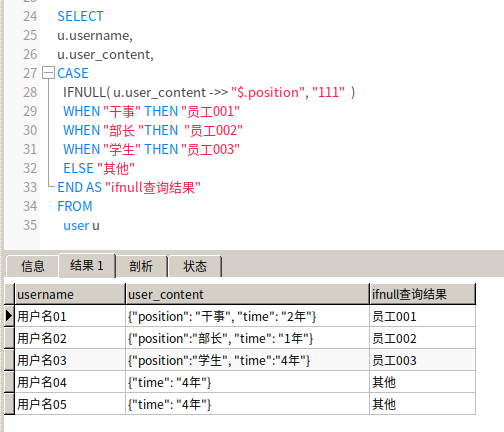Click row header of 用户名02 row

(x=9, y=338)
